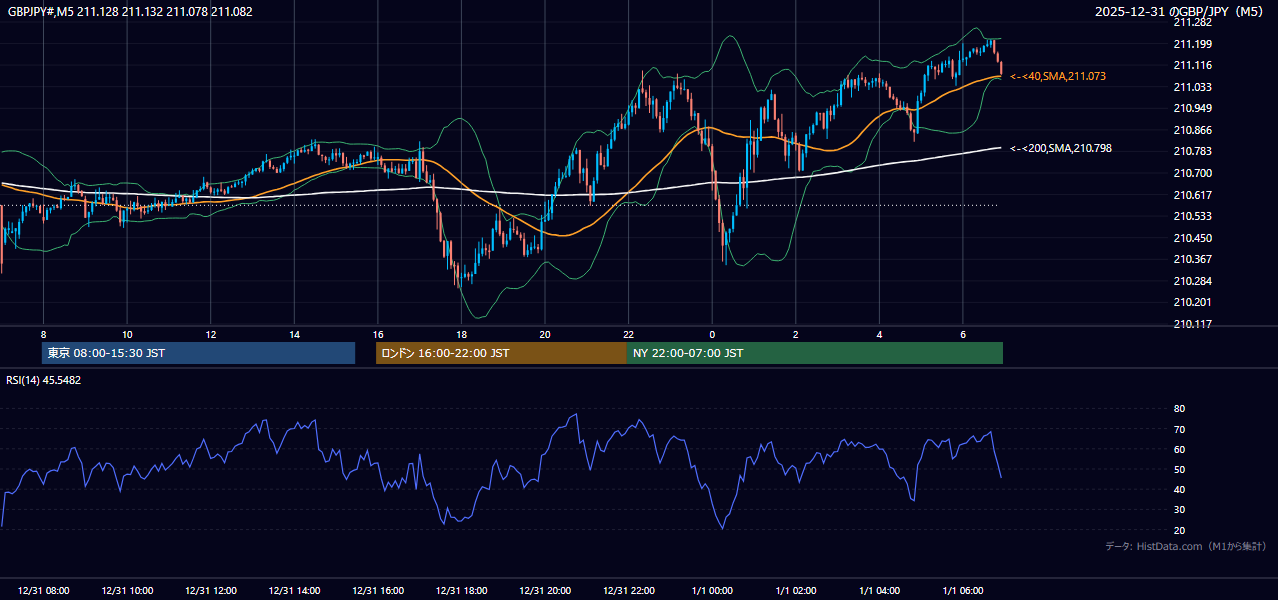The height and width of the screenshot is (600, 1278).
Task: Click the 東京 08:00-15:30 JST session bar
Action: click(x=199, y=353)
